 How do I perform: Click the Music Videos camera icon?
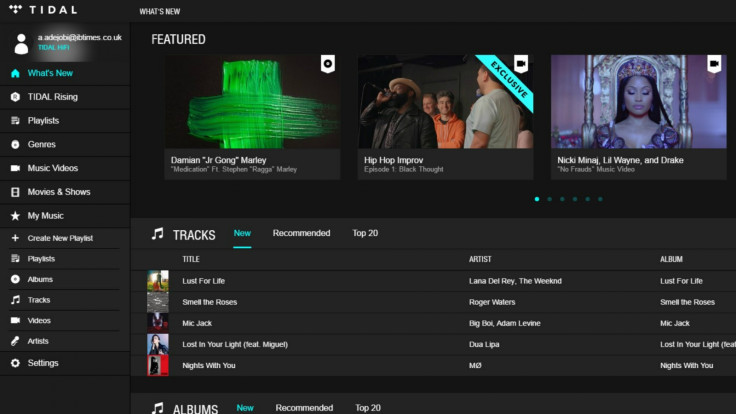[15, 168]
